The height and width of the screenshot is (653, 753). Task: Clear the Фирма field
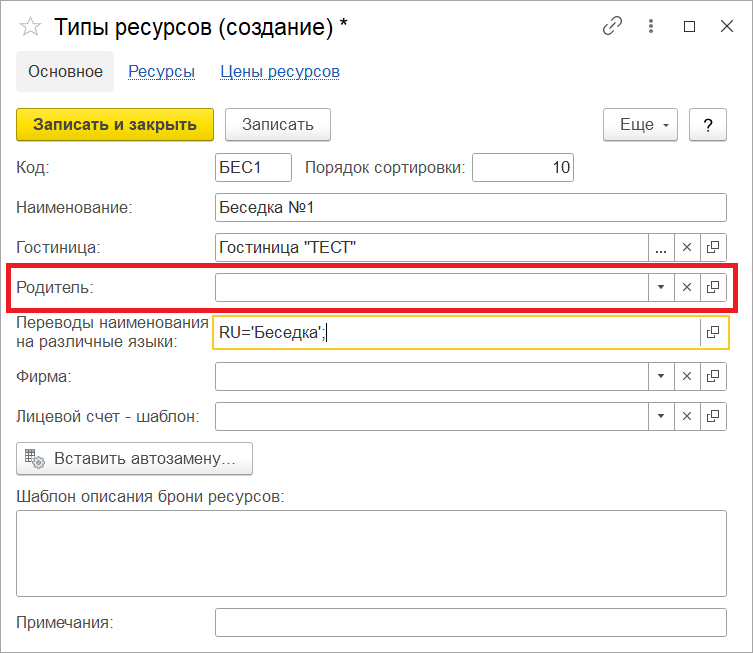coord(687,376)
